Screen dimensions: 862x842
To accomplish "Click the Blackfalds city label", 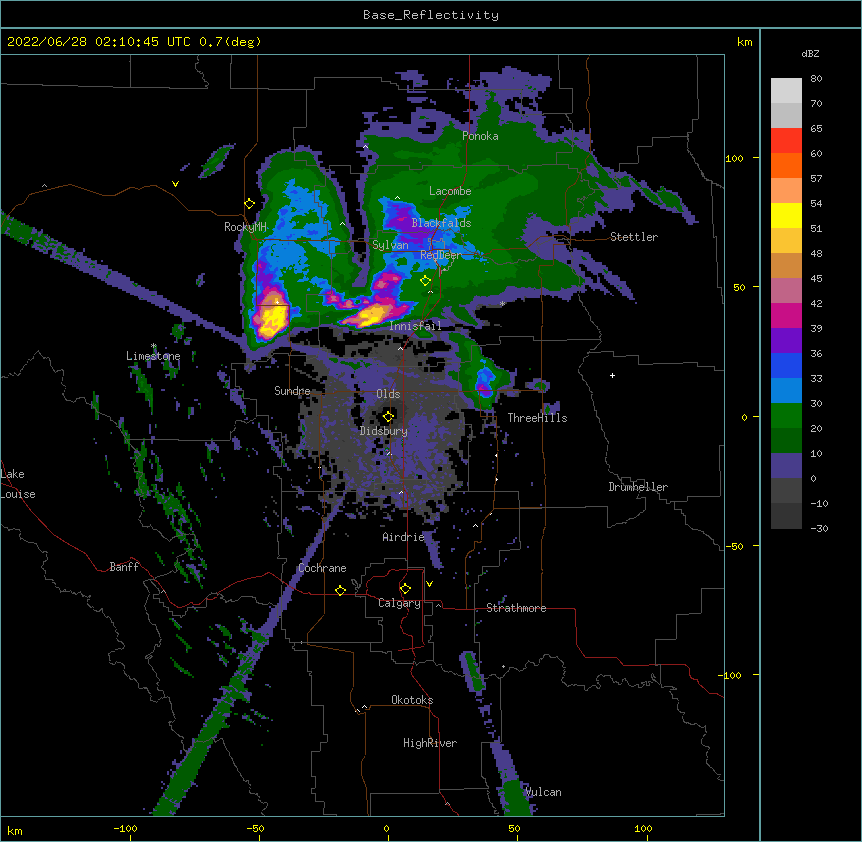I will (441, 223).
